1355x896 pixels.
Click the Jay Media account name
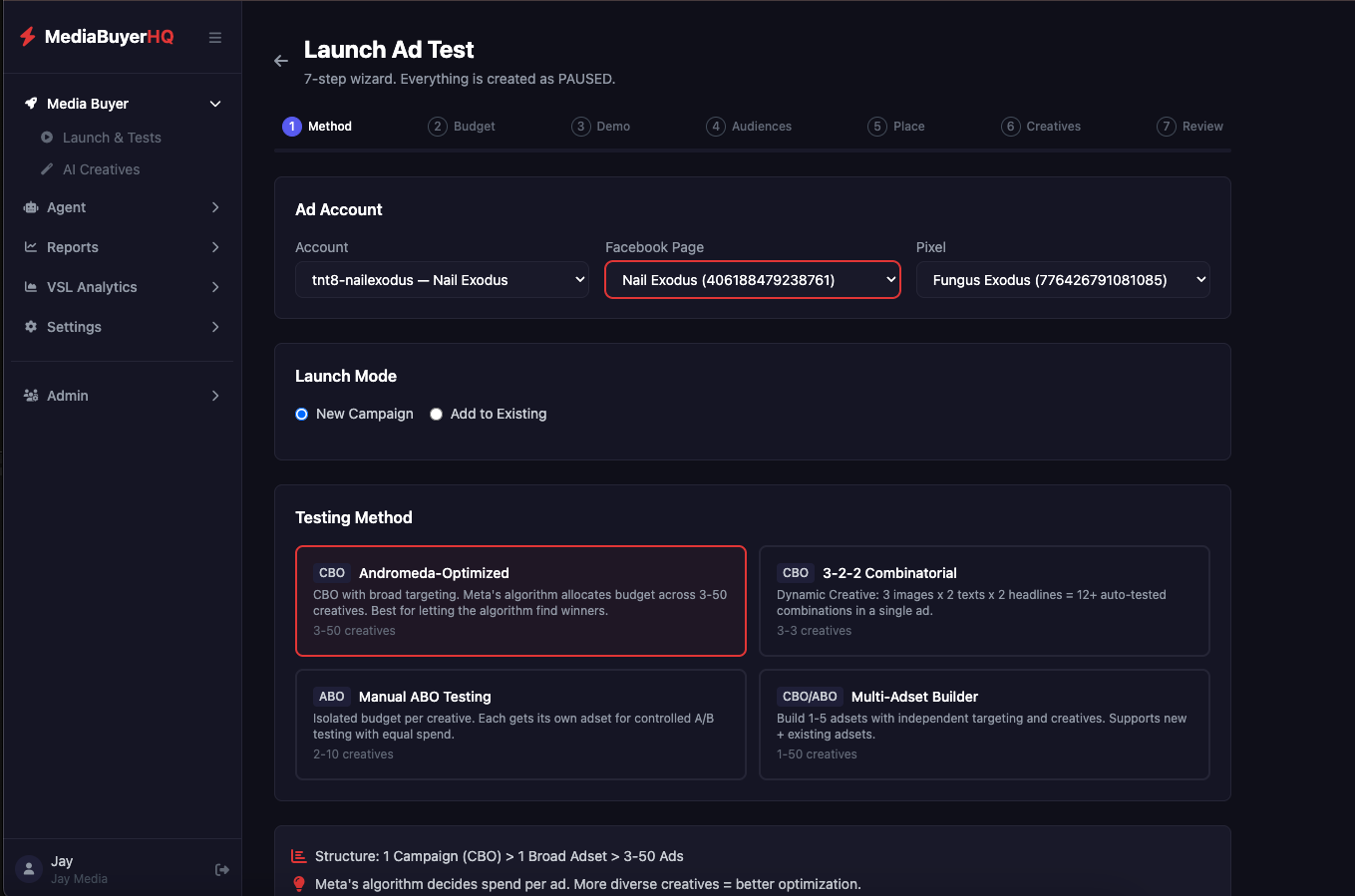(80, 879)
